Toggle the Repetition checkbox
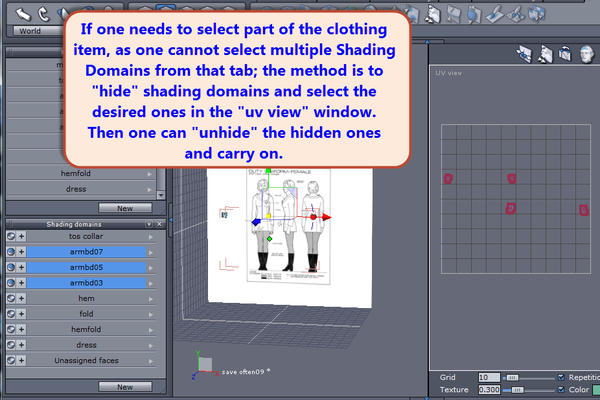600x400 pixels. pyautogui.click(x=561, y=377)
